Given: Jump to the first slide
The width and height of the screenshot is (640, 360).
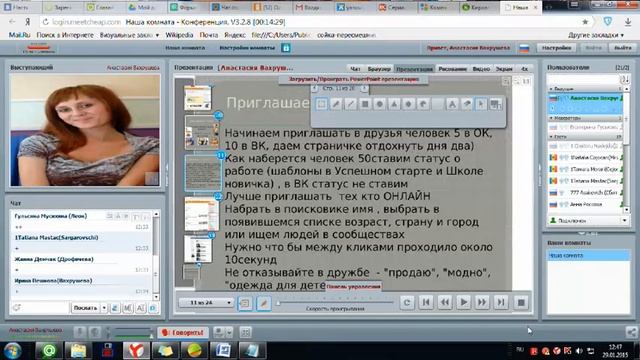Looking at the screenshot, I should (426, 302).
